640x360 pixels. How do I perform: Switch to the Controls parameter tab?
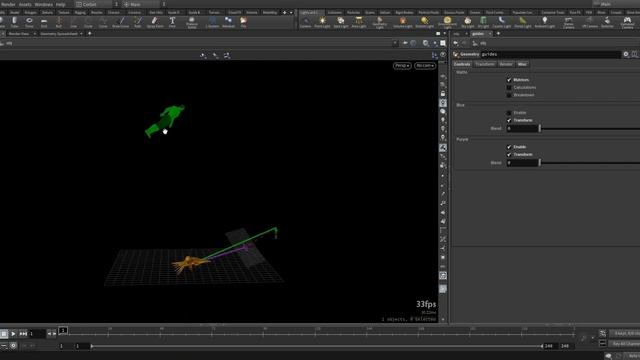462,64
